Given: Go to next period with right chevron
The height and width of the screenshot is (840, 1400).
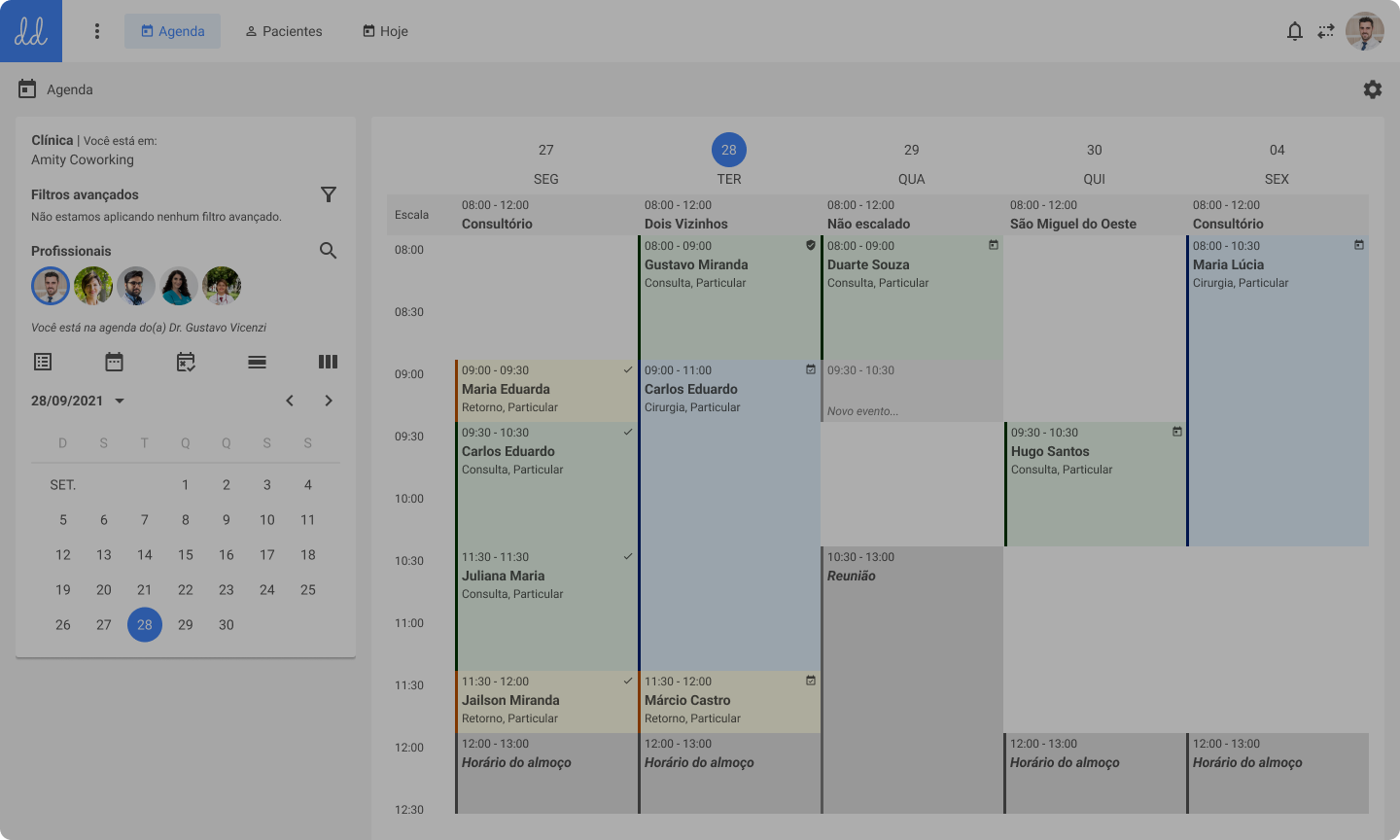Looking at the screenshot, I should 328,400.
